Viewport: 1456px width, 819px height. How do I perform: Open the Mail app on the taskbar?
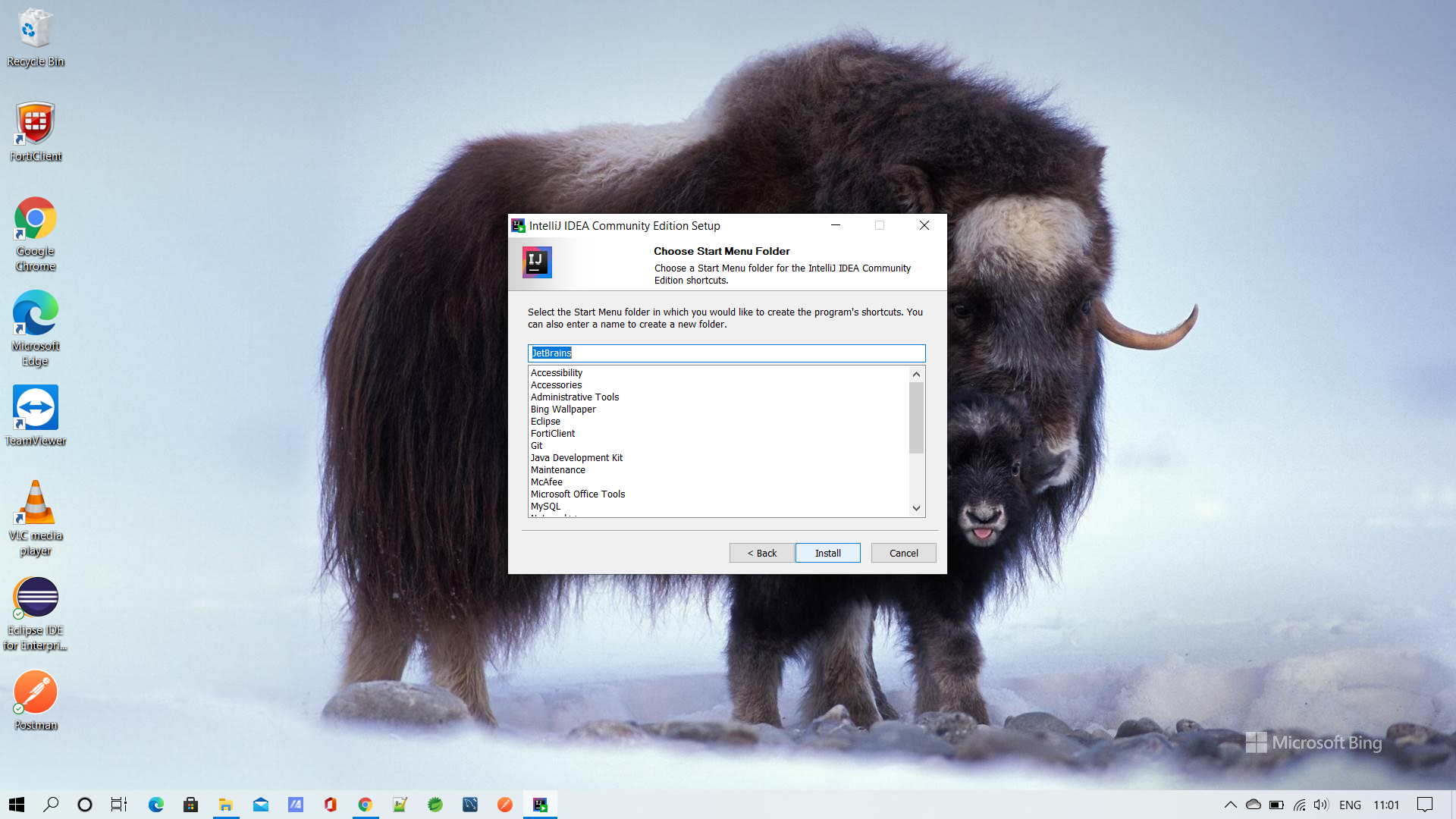pyautogui.click(x=261, y=805)
